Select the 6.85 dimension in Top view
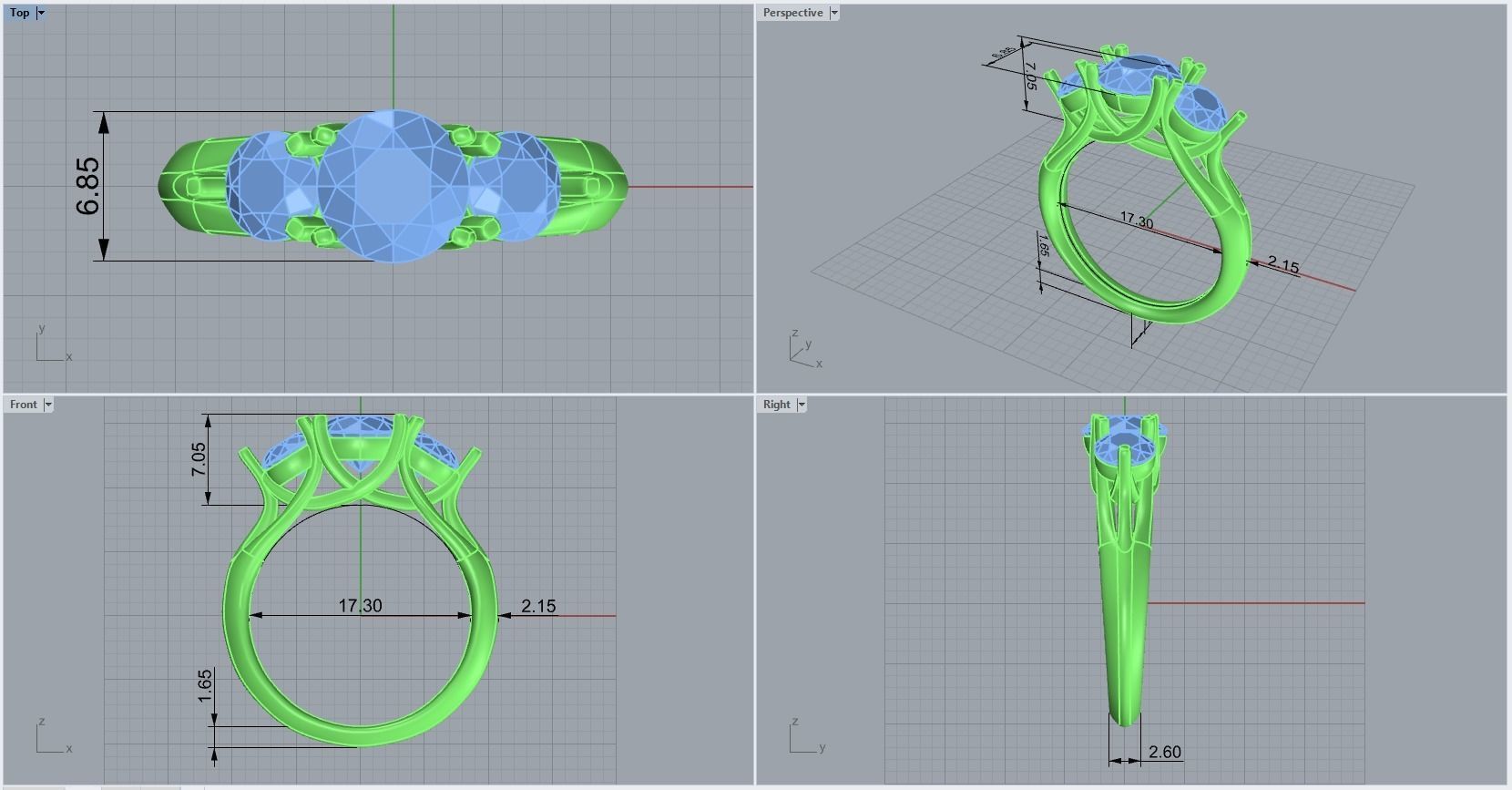Viewport: 1512px width, 790px height. [88, 187]
